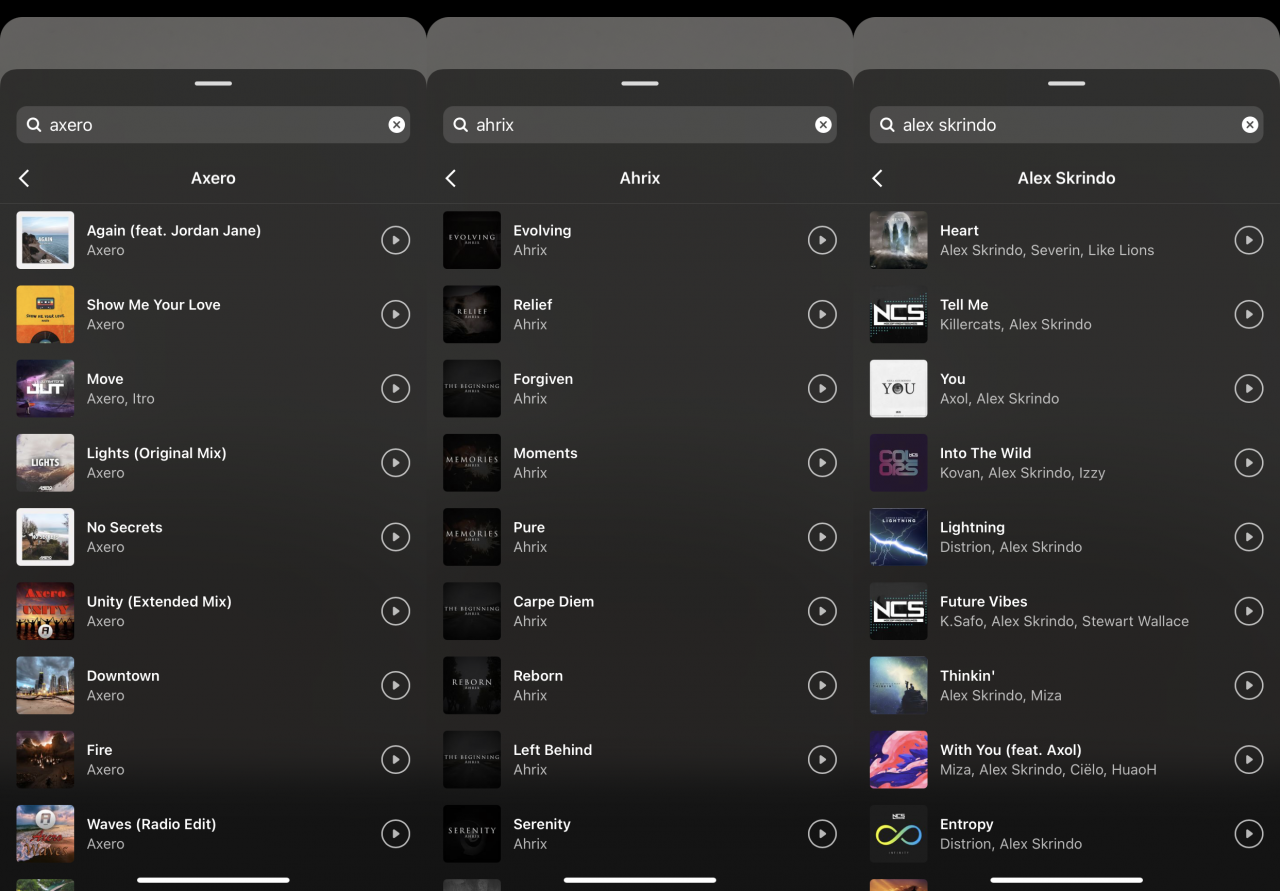Click the axero search input field
This screenshot has height=891, width=1280.
[210, 125]
